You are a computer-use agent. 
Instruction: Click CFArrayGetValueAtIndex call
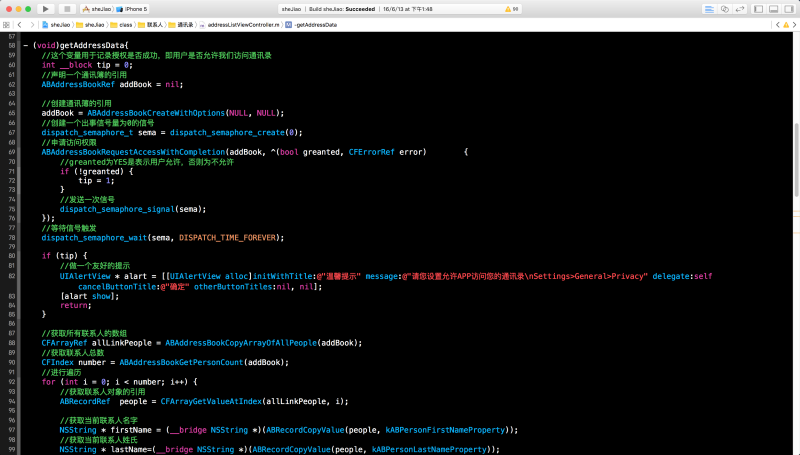211,401
